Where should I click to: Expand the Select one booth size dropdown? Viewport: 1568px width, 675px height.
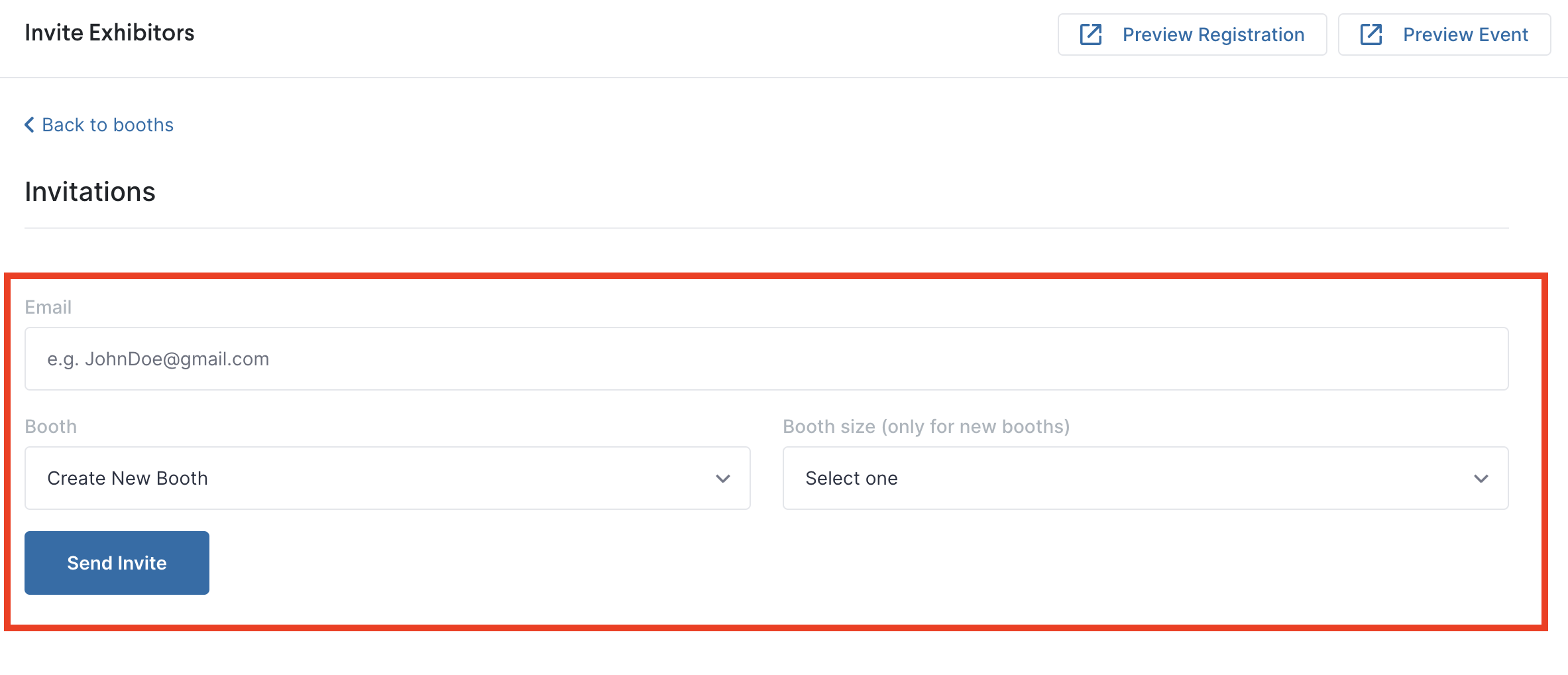pos(1146,478)
